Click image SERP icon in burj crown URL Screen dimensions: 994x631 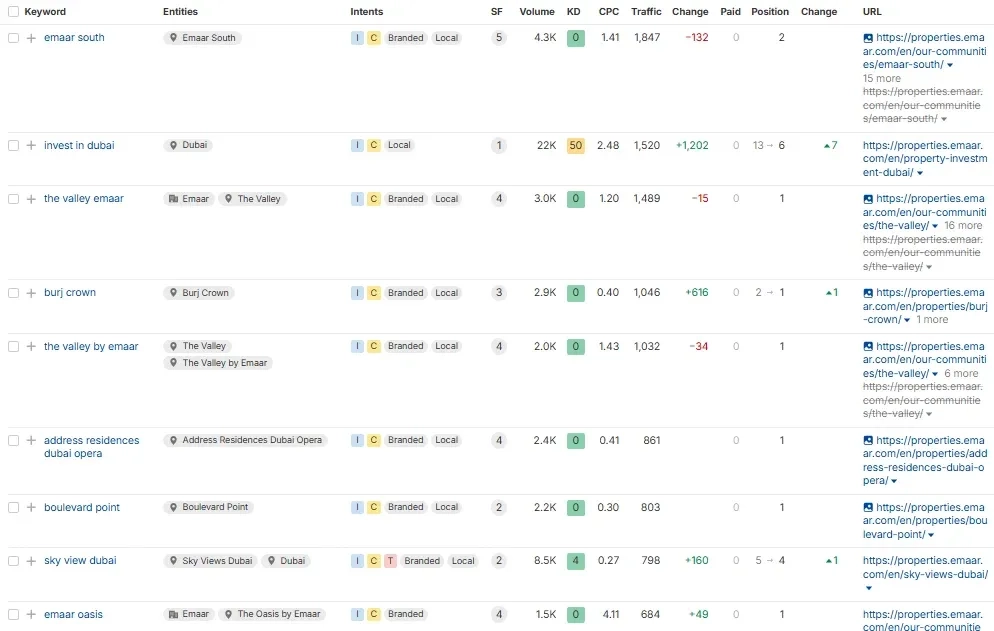(868, 293)
